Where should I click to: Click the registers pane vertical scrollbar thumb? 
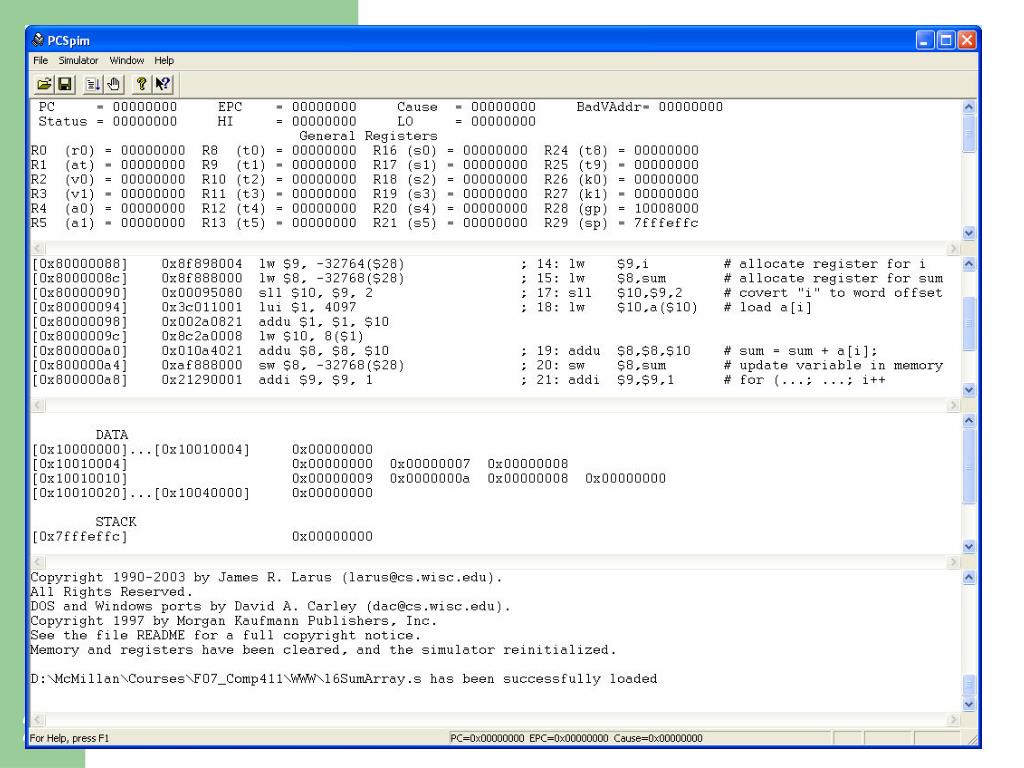tap(969, 133)
